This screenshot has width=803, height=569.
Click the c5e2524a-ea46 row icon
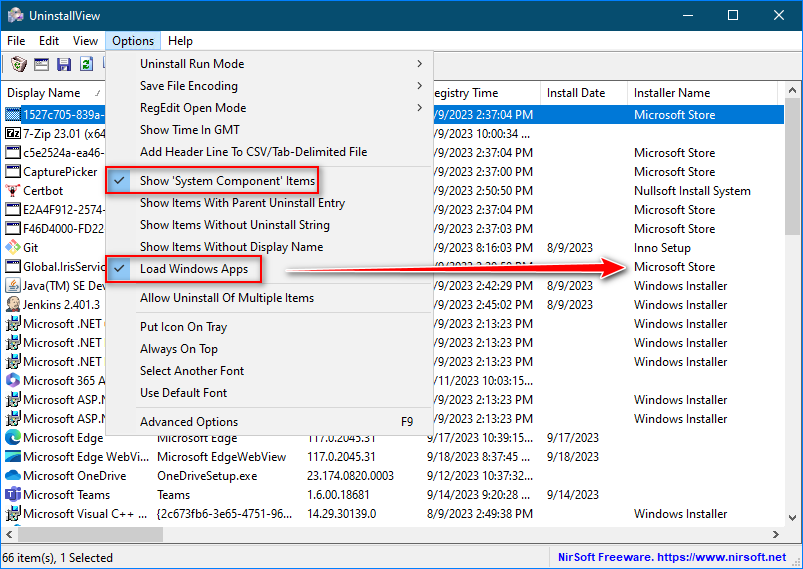pyautogui.click(x=13, y=153)
